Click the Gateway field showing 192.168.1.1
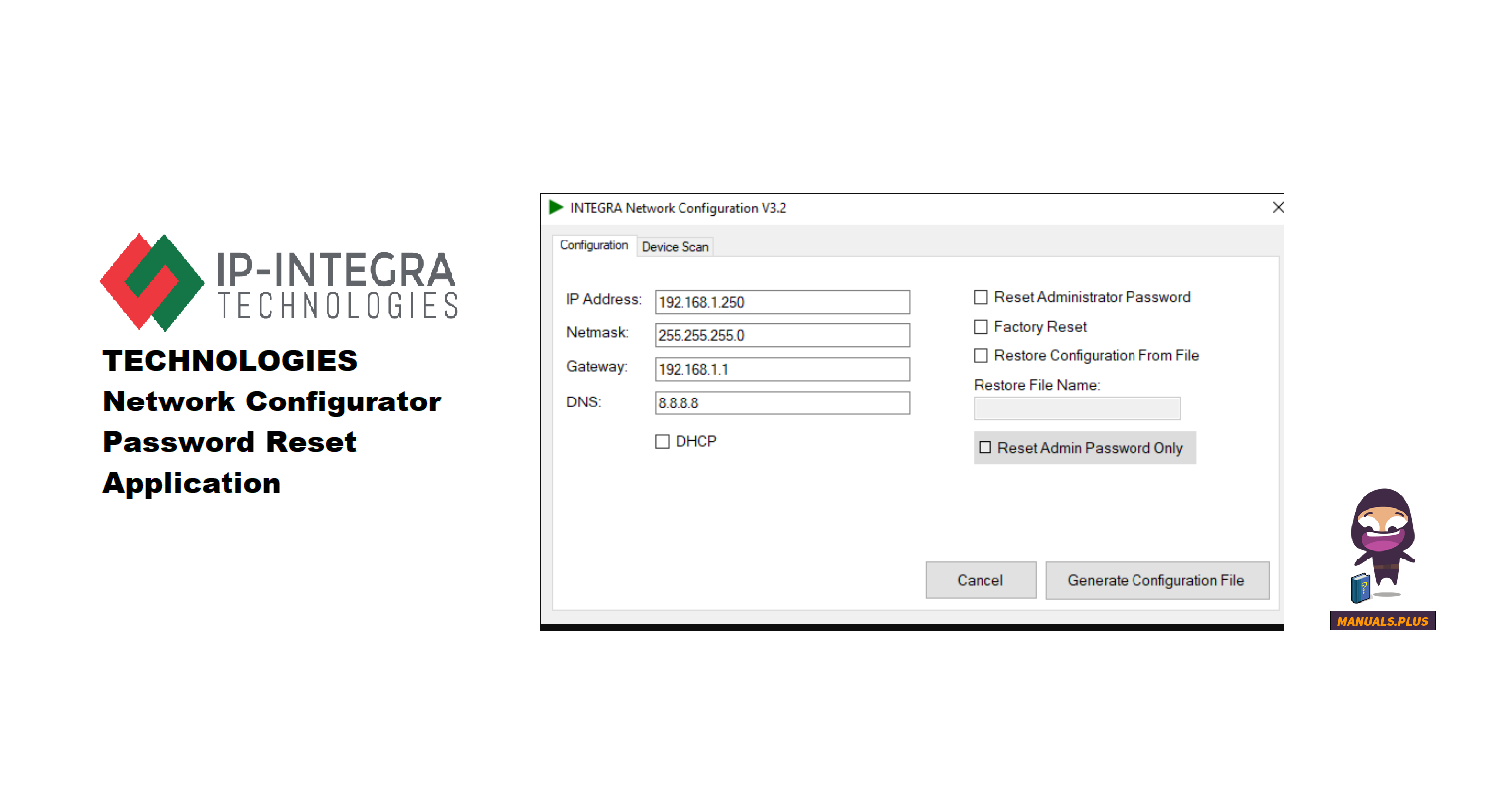1512x799 pixels. click(782, 369)
